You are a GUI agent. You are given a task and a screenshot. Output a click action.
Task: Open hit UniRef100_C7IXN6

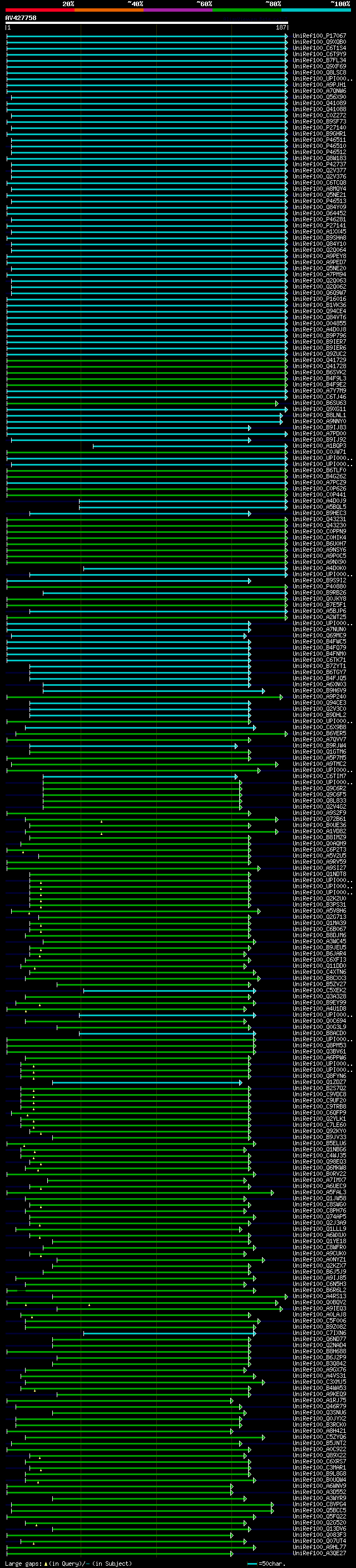point(319,1333)
